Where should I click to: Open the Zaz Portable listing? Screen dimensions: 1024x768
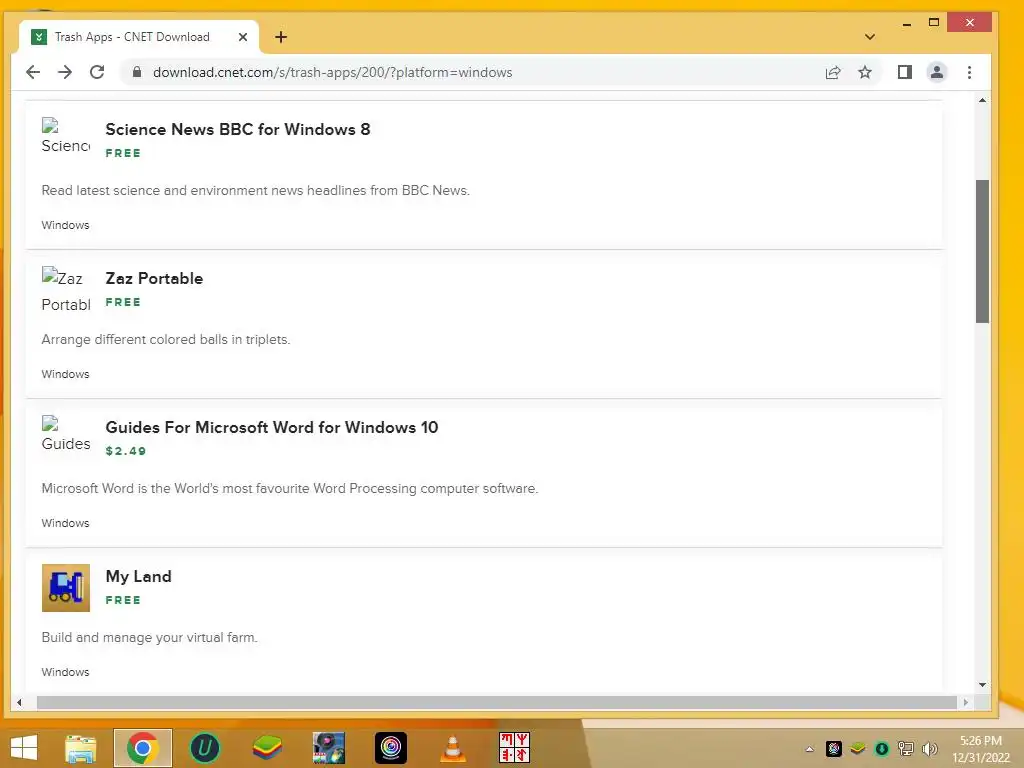(154, 278)
